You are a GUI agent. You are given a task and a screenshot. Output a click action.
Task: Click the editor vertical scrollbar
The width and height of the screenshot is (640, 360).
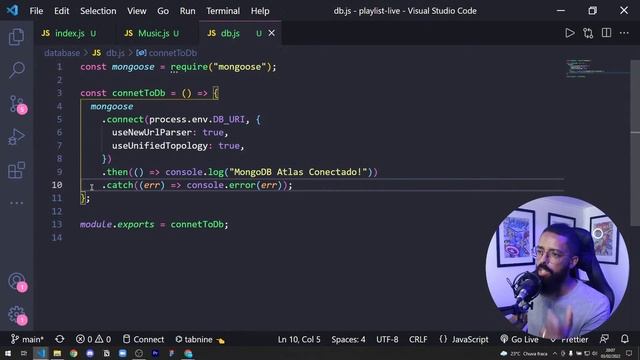click(635, 143)
